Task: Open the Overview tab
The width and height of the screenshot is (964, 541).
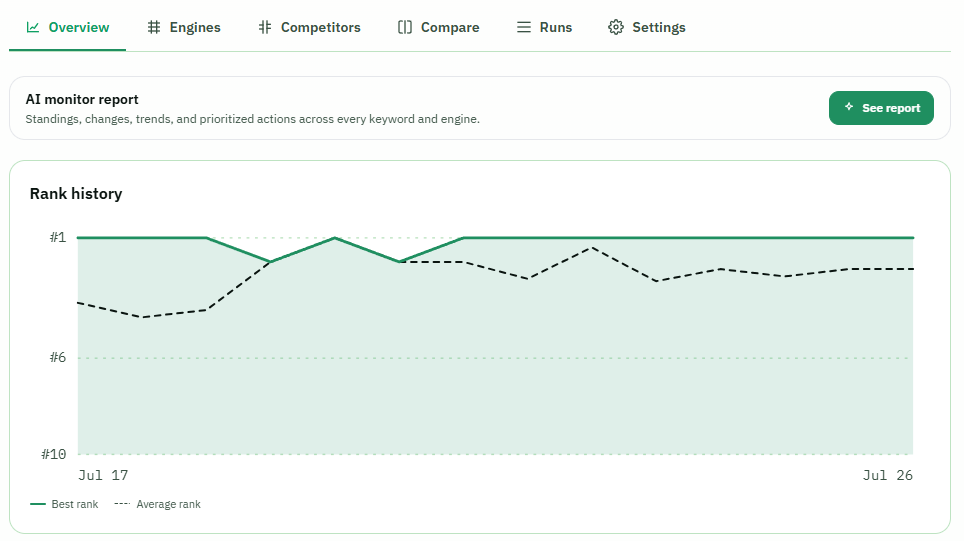Action: [x=68, y=28]
